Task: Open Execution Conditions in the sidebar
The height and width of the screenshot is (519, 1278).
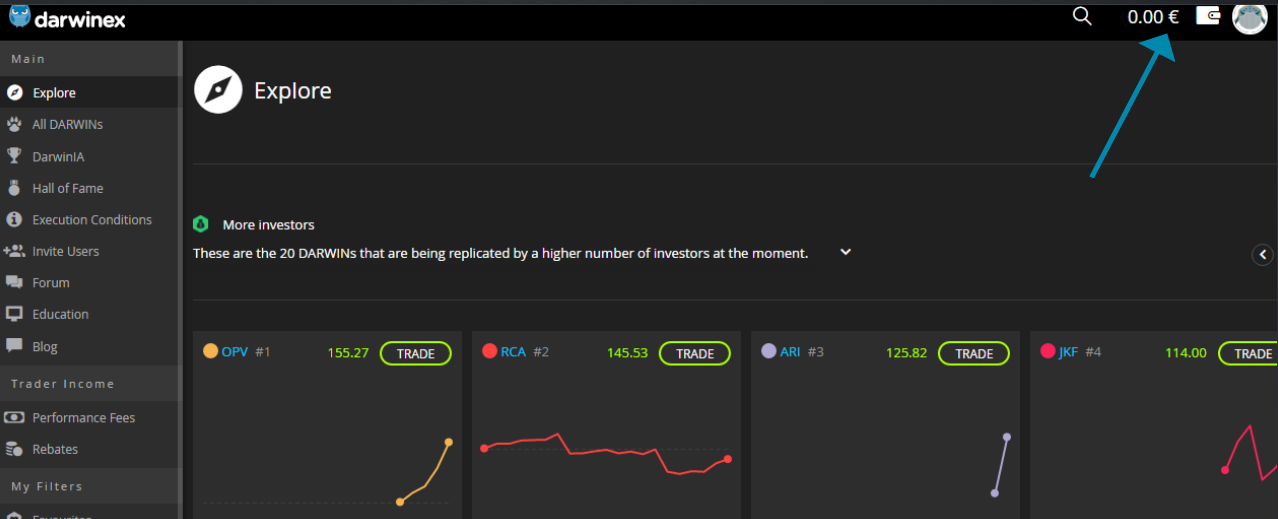Action: (90, 219)
